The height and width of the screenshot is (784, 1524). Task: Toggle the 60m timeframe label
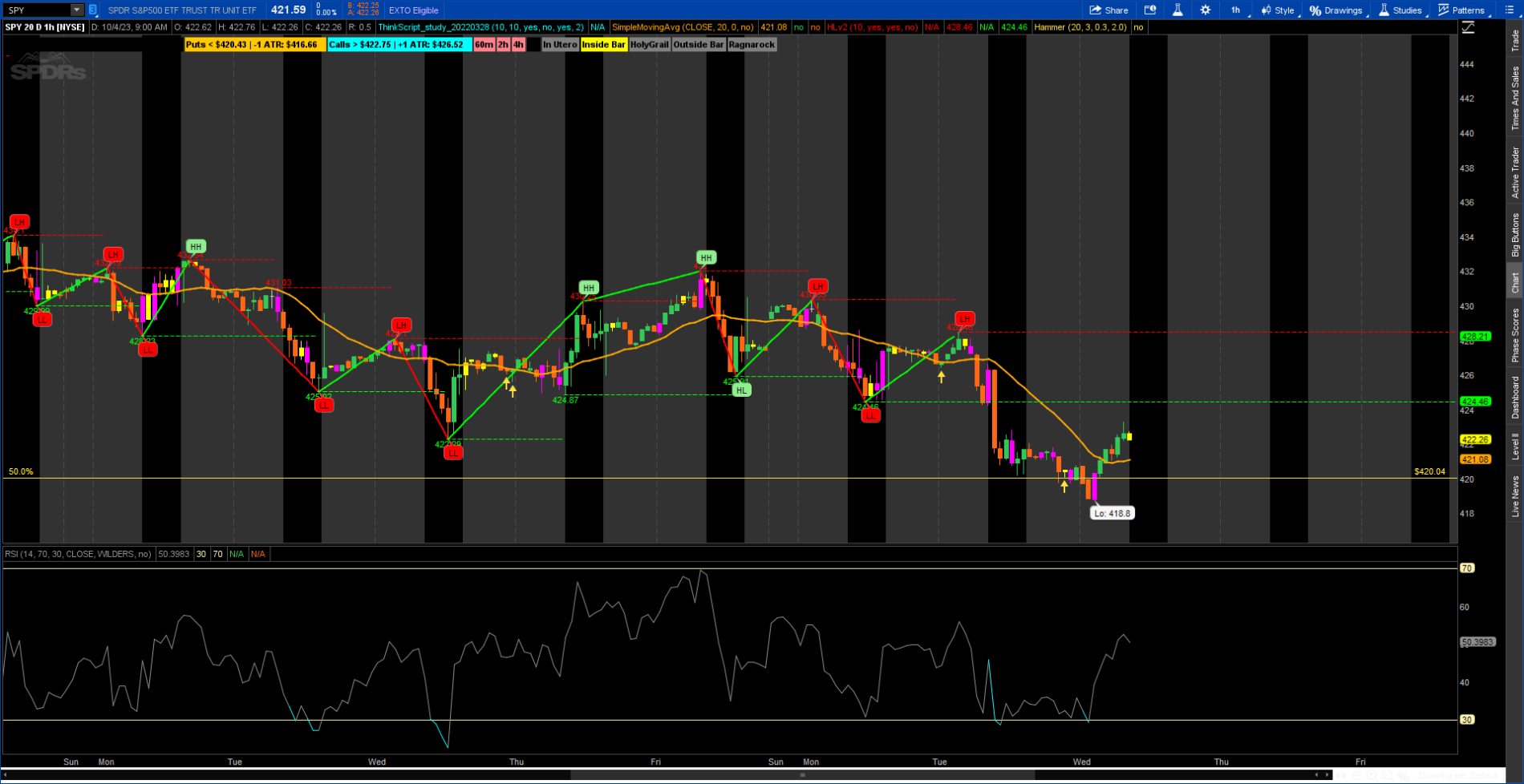[x=484, y=45]
